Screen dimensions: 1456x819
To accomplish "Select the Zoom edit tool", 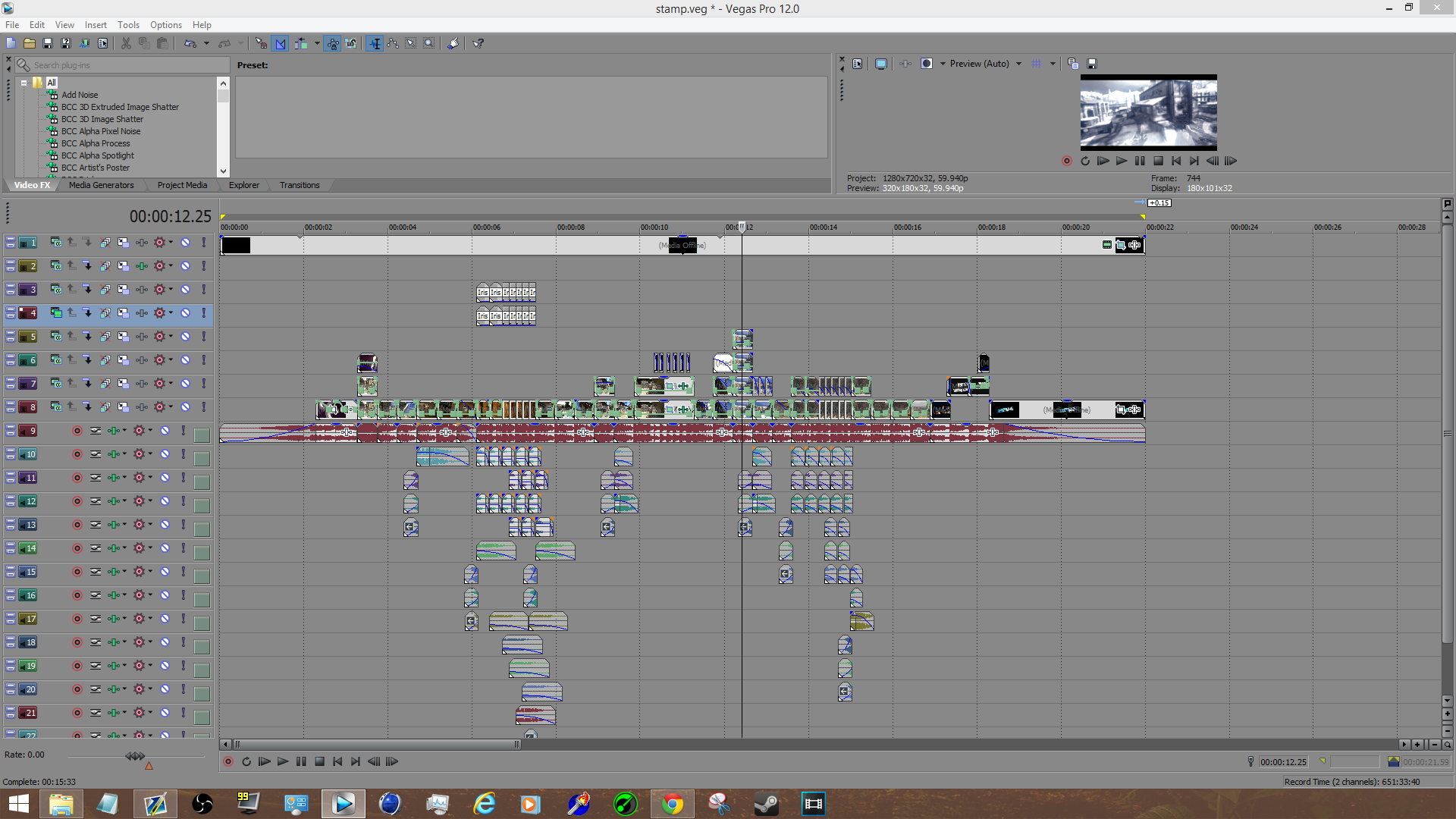I will (429, 43).
